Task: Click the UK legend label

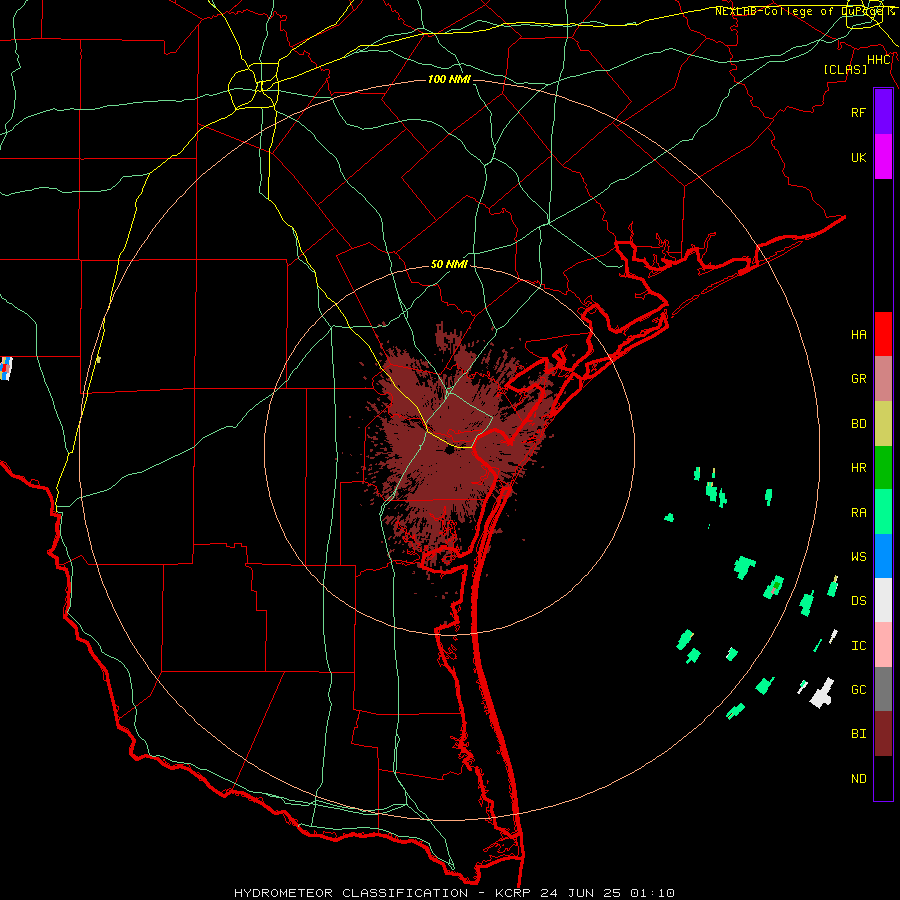Action: tap(858, 157)
